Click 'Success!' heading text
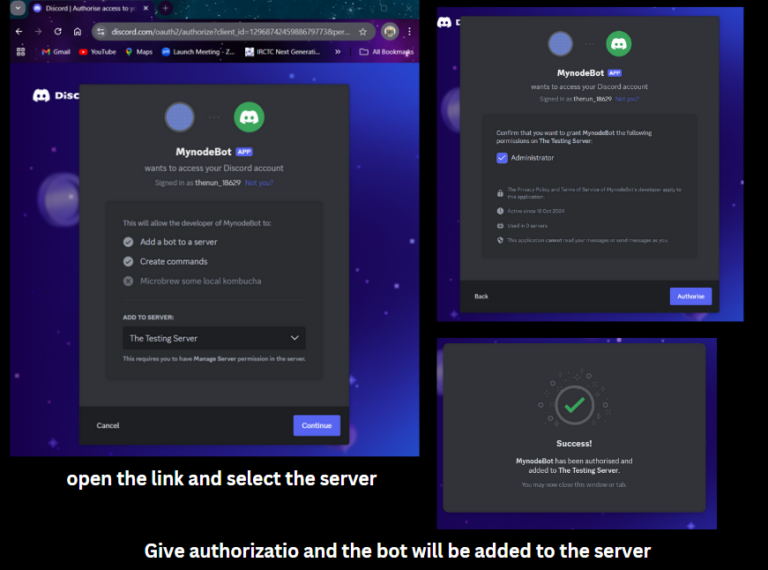The image size is (768, 570). 574,444
